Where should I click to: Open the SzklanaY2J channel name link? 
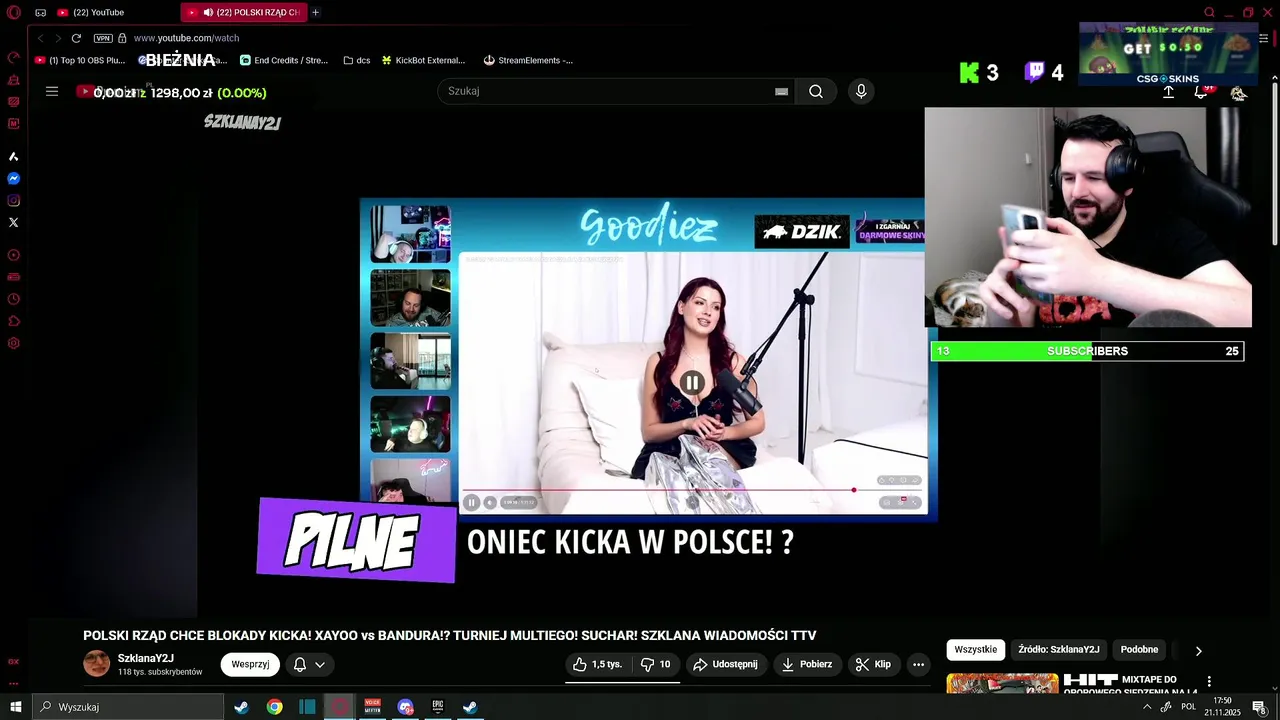[x=146, y=658]
